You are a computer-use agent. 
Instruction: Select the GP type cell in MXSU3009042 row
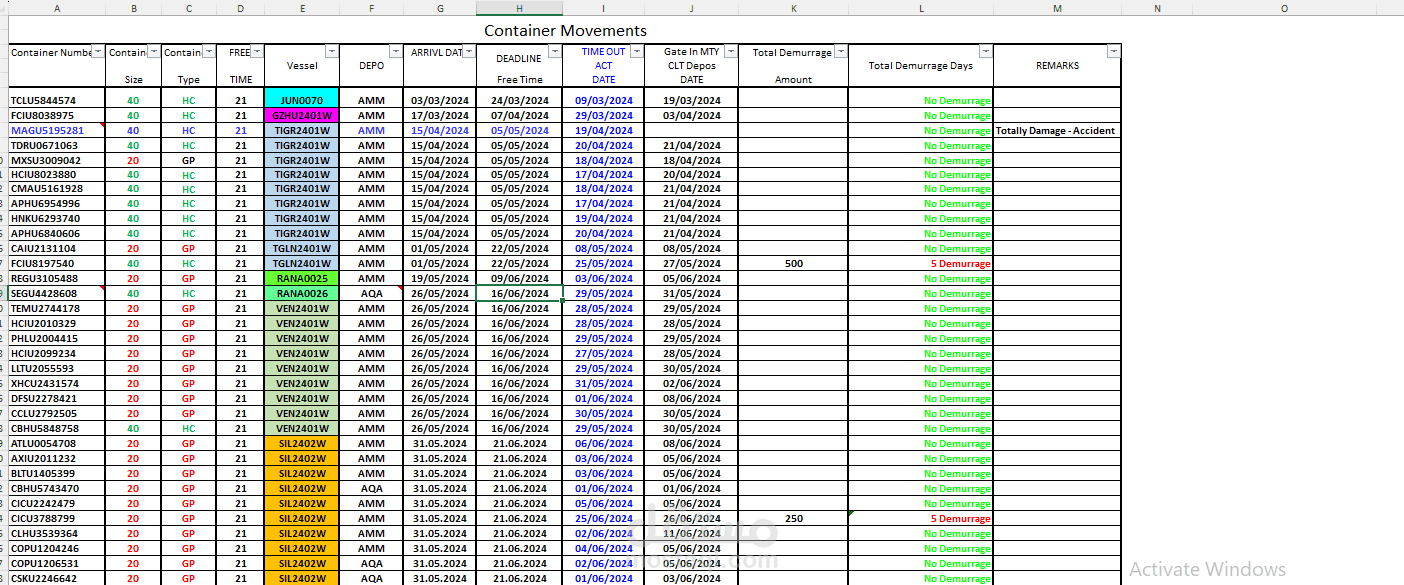(189, 160)
